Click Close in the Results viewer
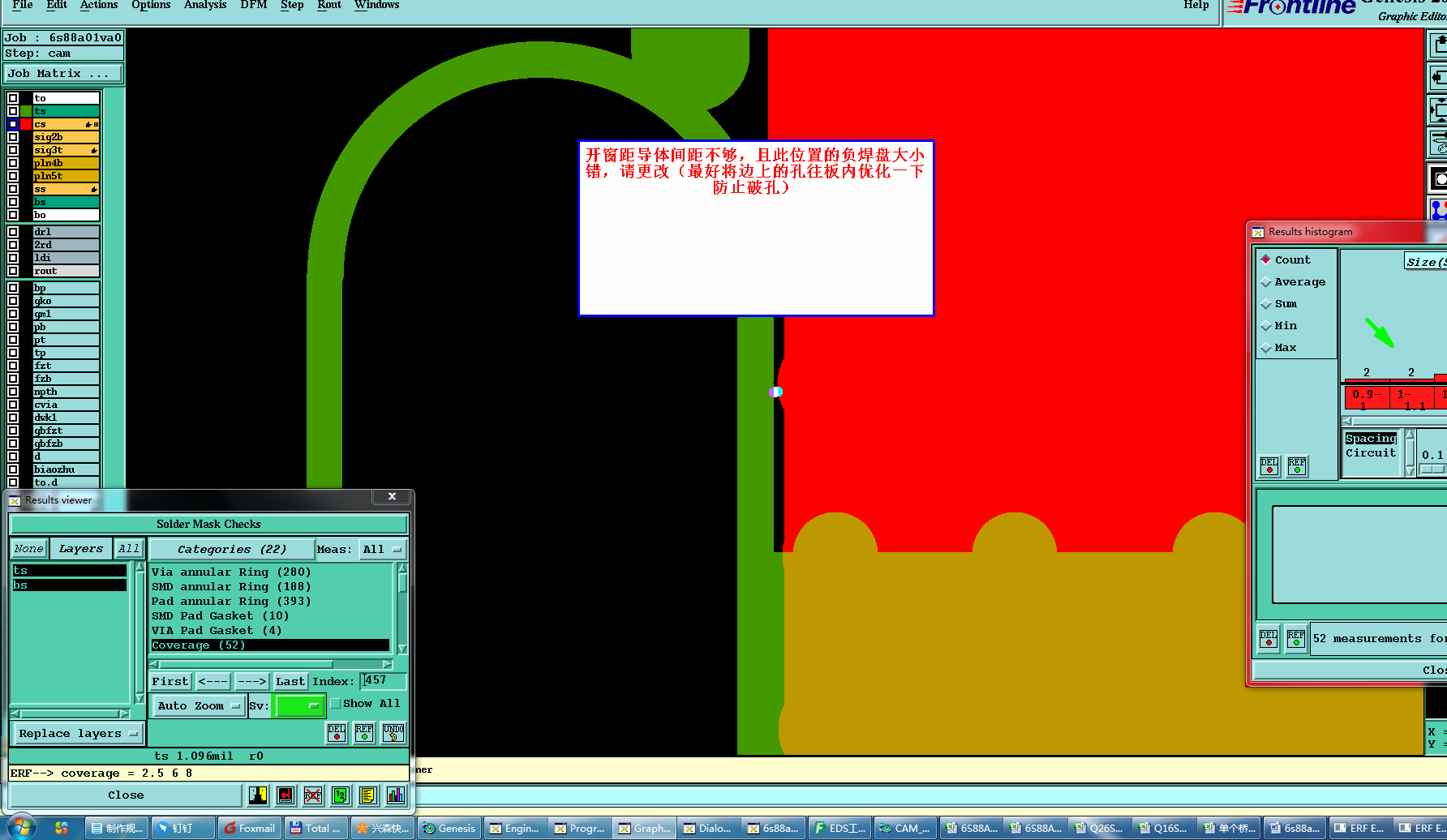The image size is (1447, 840). click(126, 795)
